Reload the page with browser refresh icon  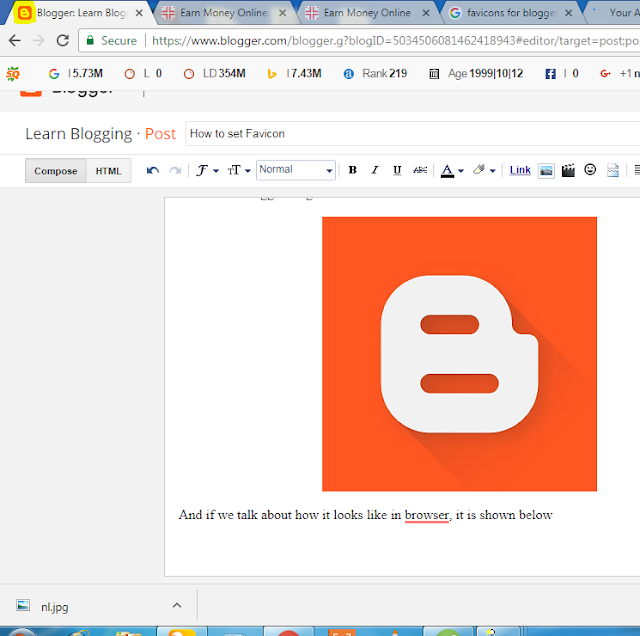[x=63, y=41]
